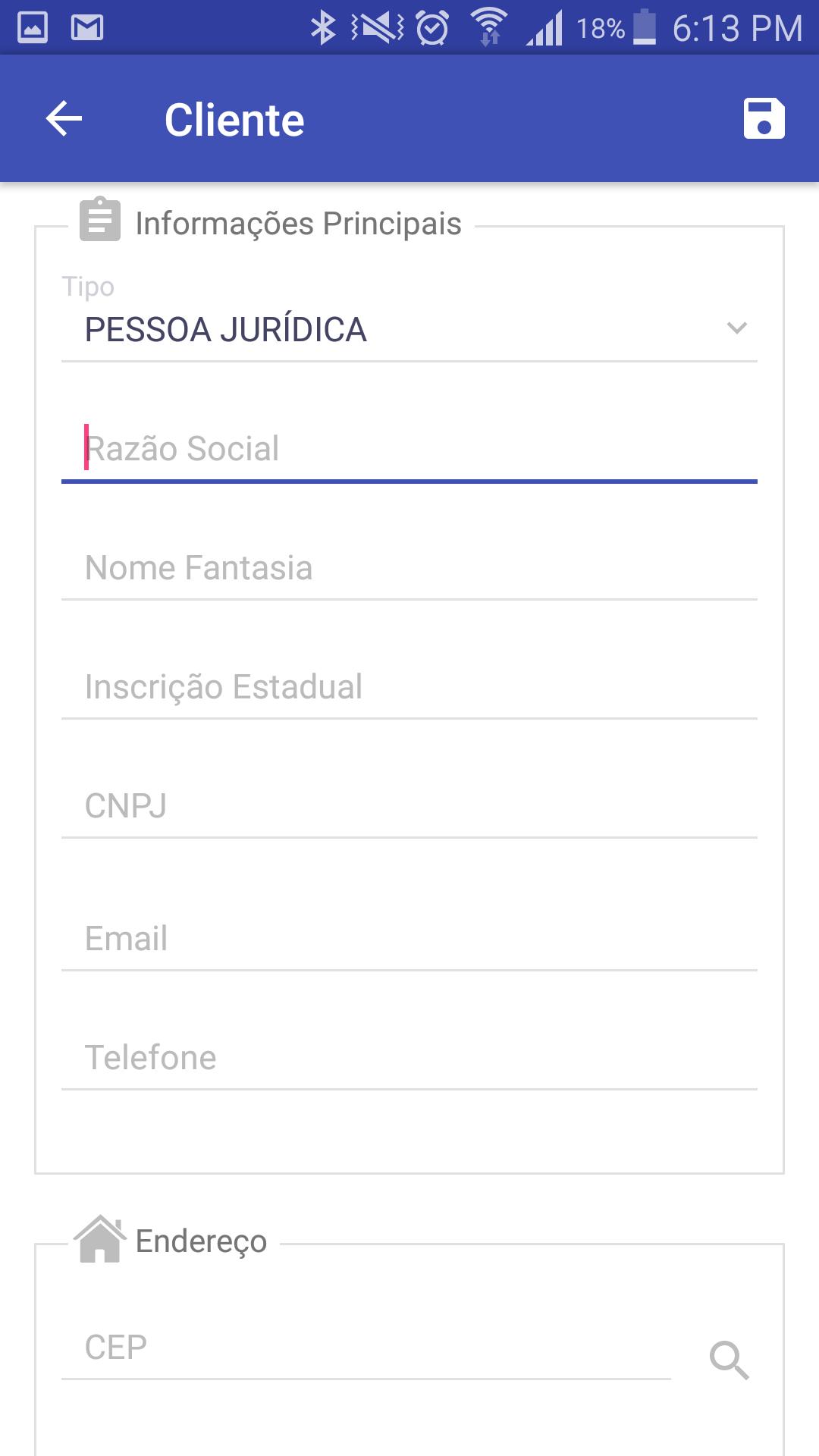Tap the Telefone input field
The height and width of the screenshot is (1456, 819).
(409, 1058)
